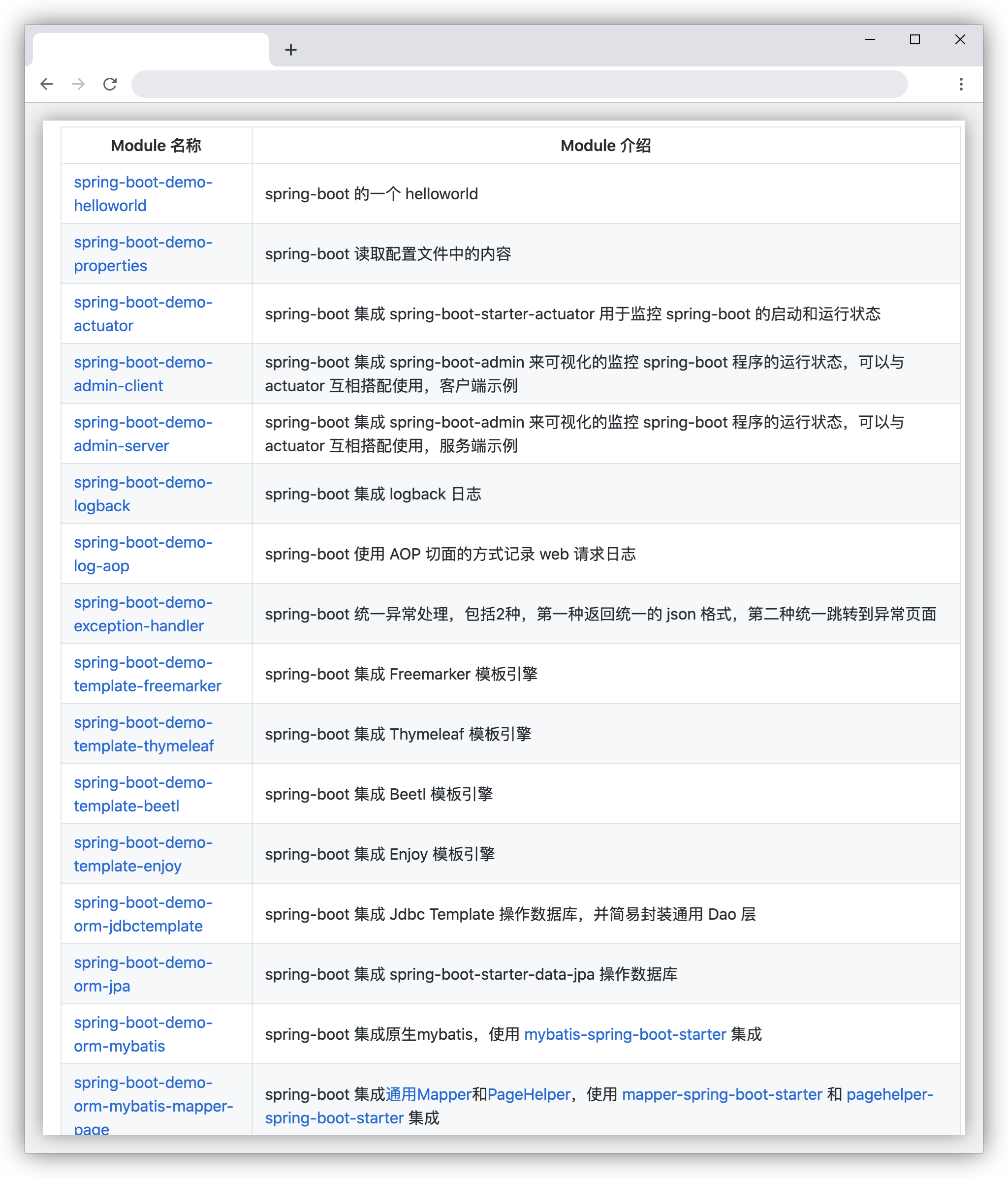Viewport: 1008px width, 1178px height.
Task: Open a new browser tab with plus button
Action: (x=291, y=49)
